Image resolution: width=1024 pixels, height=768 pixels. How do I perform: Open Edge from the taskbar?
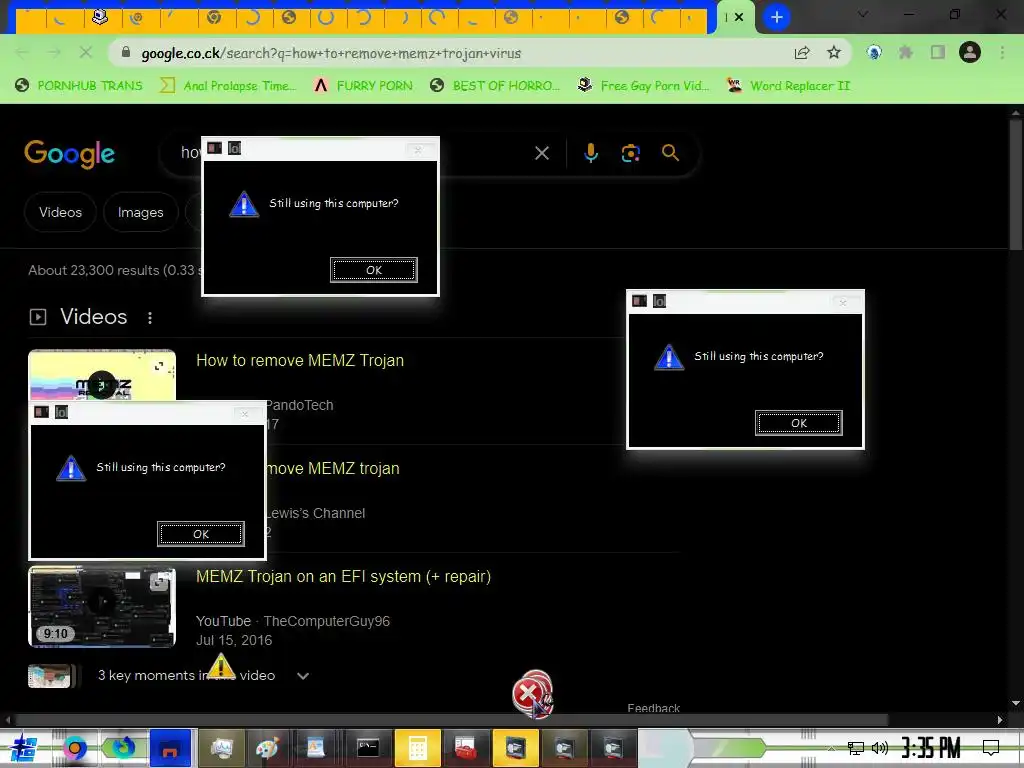click(123, 748)
